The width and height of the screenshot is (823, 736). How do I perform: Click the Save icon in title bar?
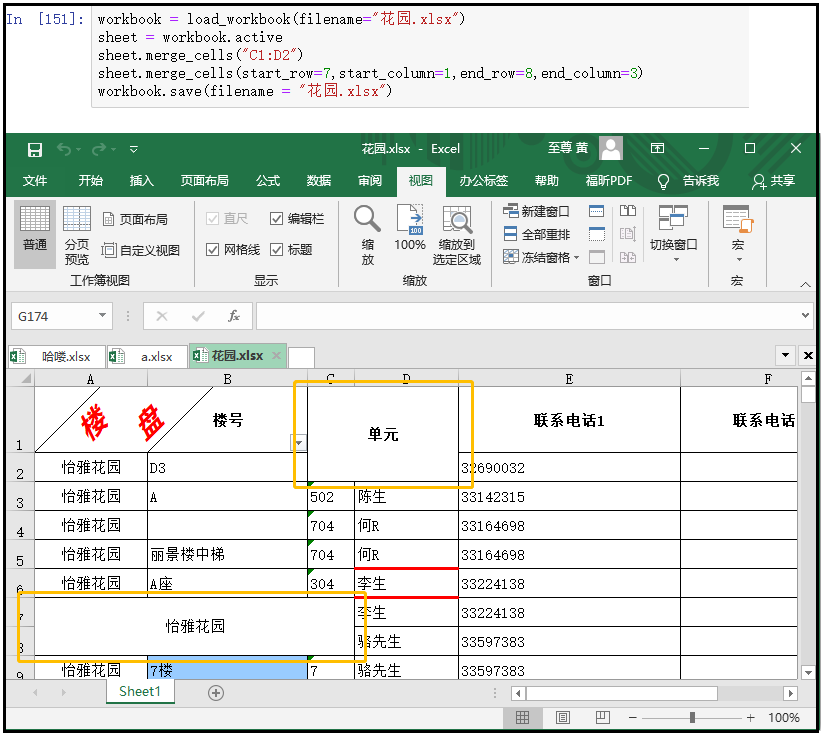[x=35, y=150]
